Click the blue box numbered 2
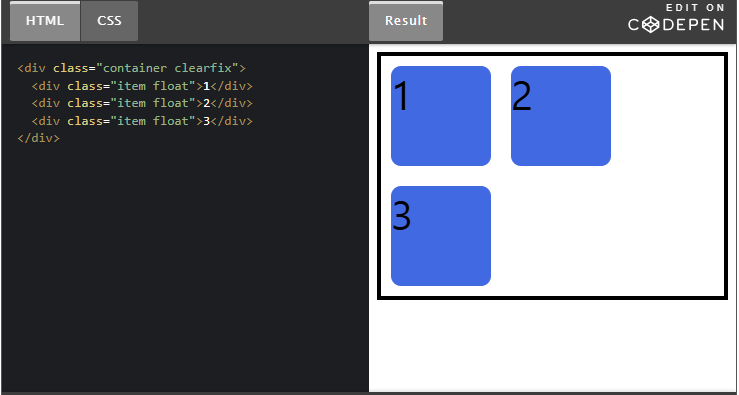The width and height of the screenshot is (739, 395). click(561, 116)
